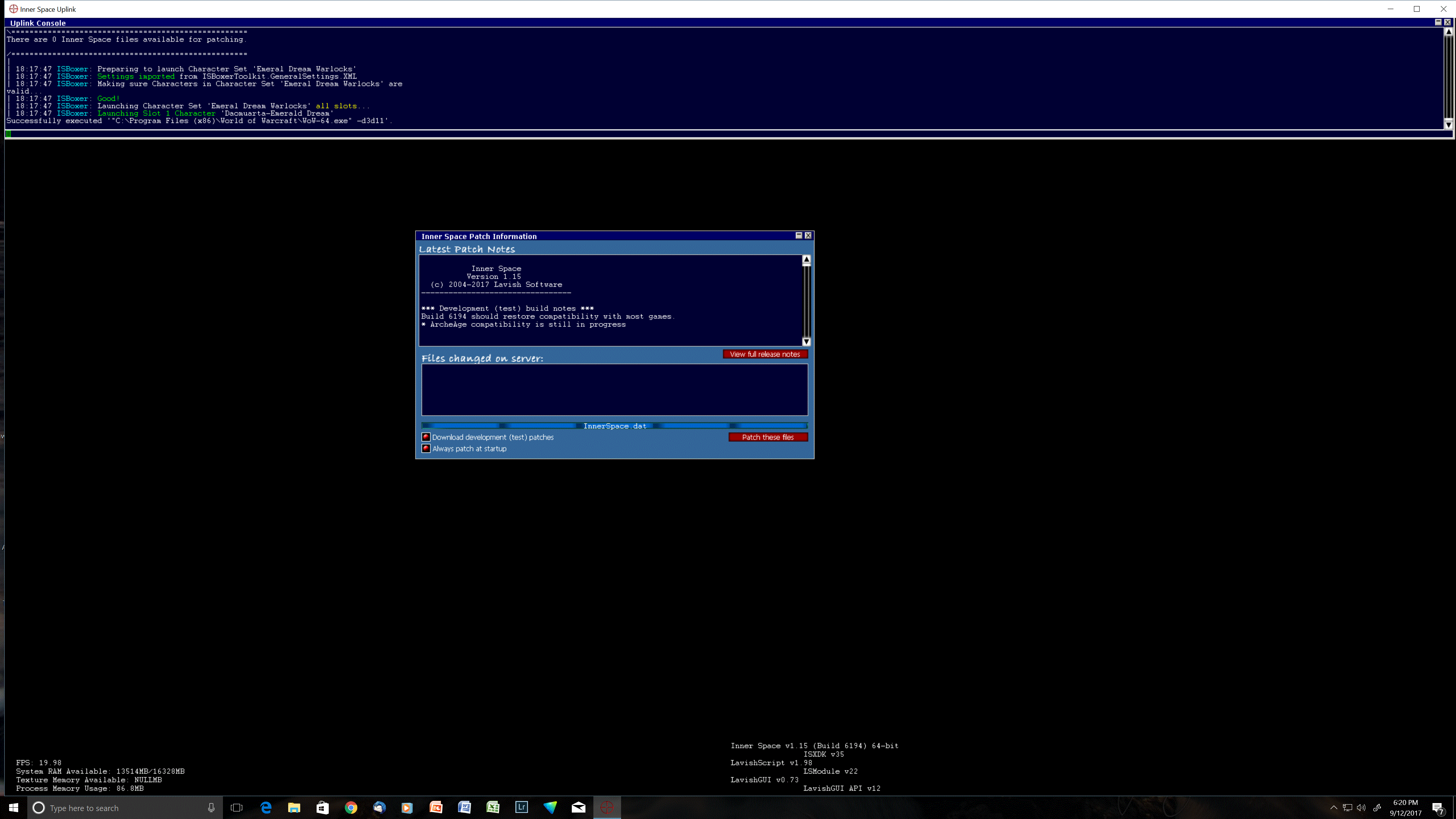This screenshot has width=1456, height=819.
Task: Click the InnerSpace.dat progress bar
Action: coord(614,426)
